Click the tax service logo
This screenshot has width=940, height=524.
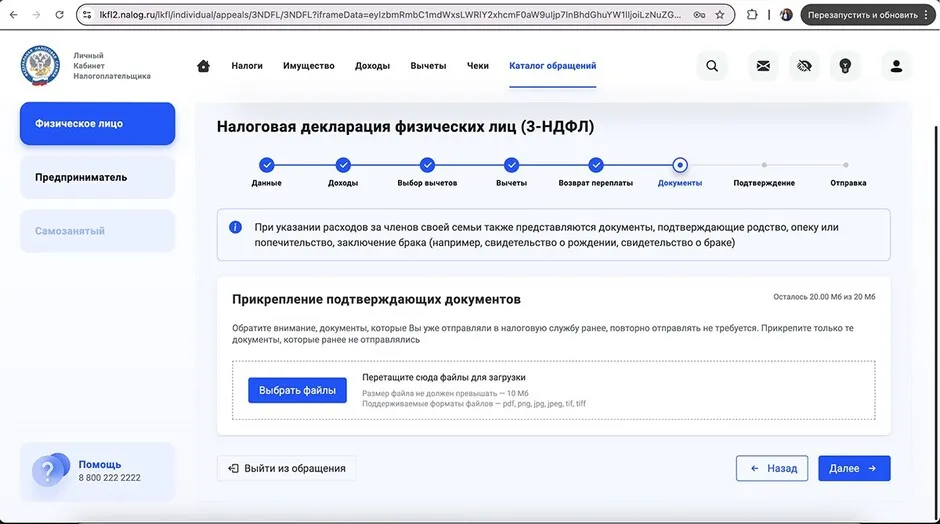click(40, 65)
